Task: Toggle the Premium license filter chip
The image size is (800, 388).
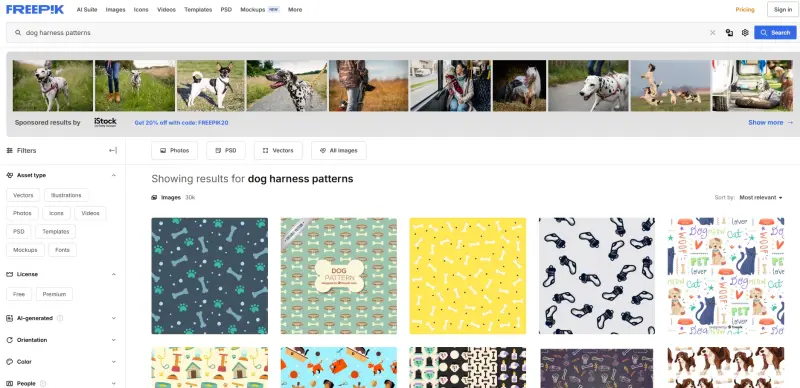Action: pyautogui.click(x=55, y=294)
